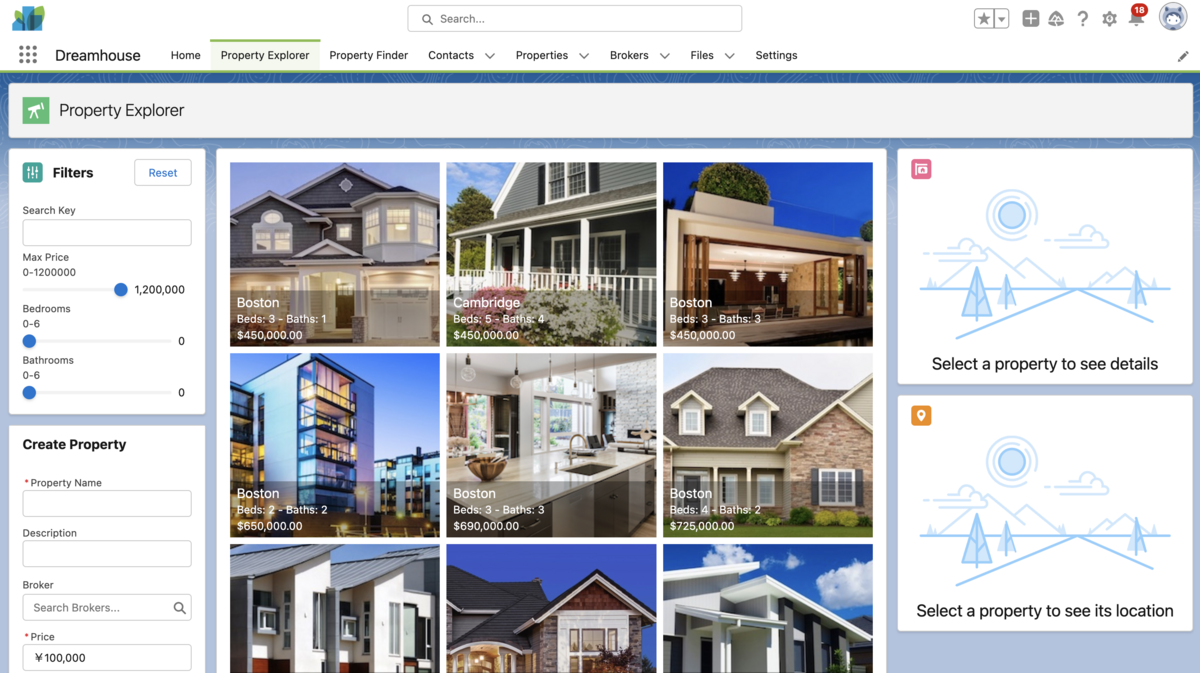Image resolution: width=1200 pixels, height=673 pixels.
Task: Click the Create Property heading
Action: click(x=75, y=444)
